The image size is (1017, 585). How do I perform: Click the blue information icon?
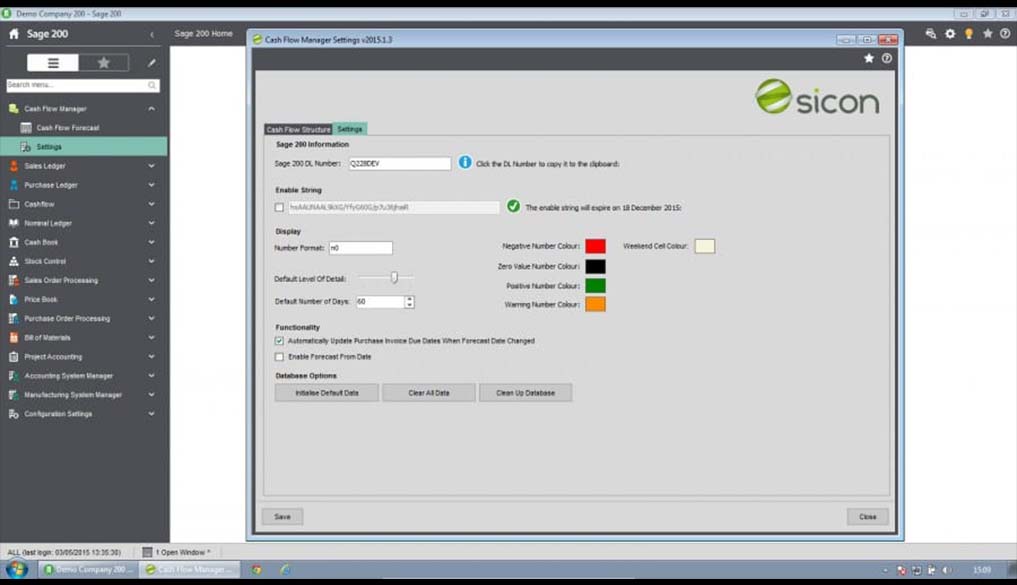pos(465,162)
